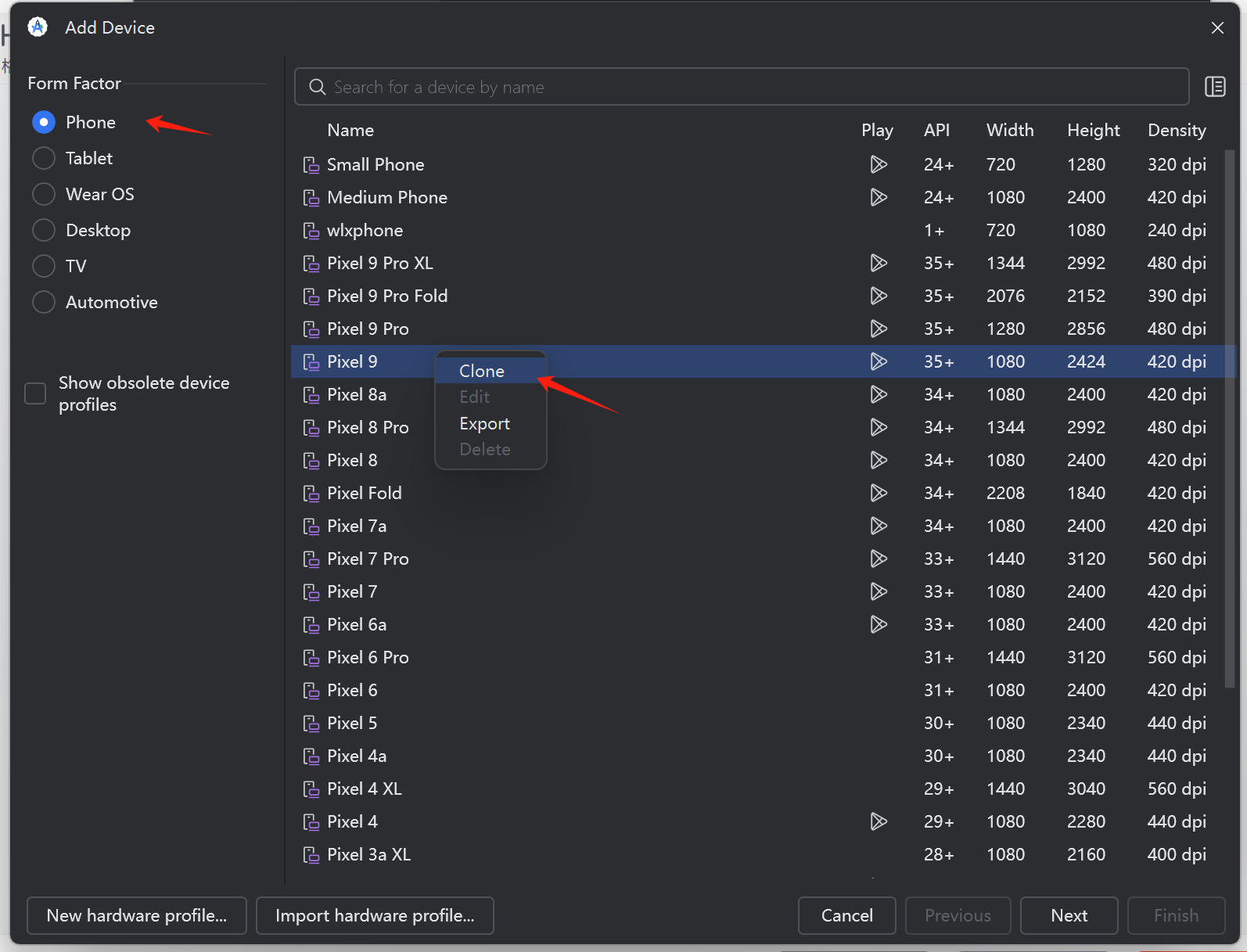Click the Play Store icon for Small Phone
Screen dimensions: 1247x952
pyautogui.click(x=879, y=164)
